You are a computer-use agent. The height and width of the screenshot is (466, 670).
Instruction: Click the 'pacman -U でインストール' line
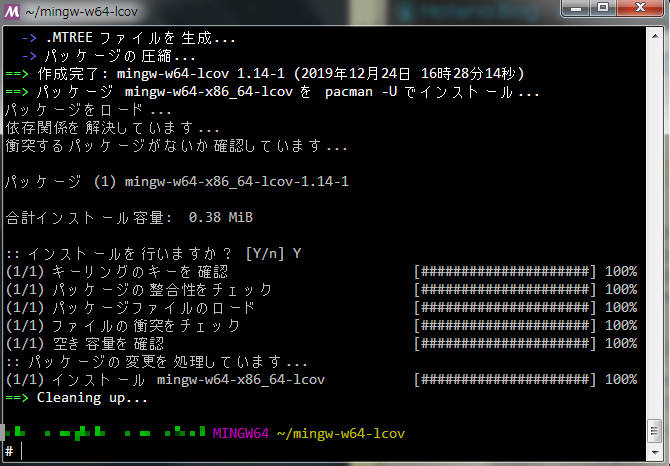[273, 92]
